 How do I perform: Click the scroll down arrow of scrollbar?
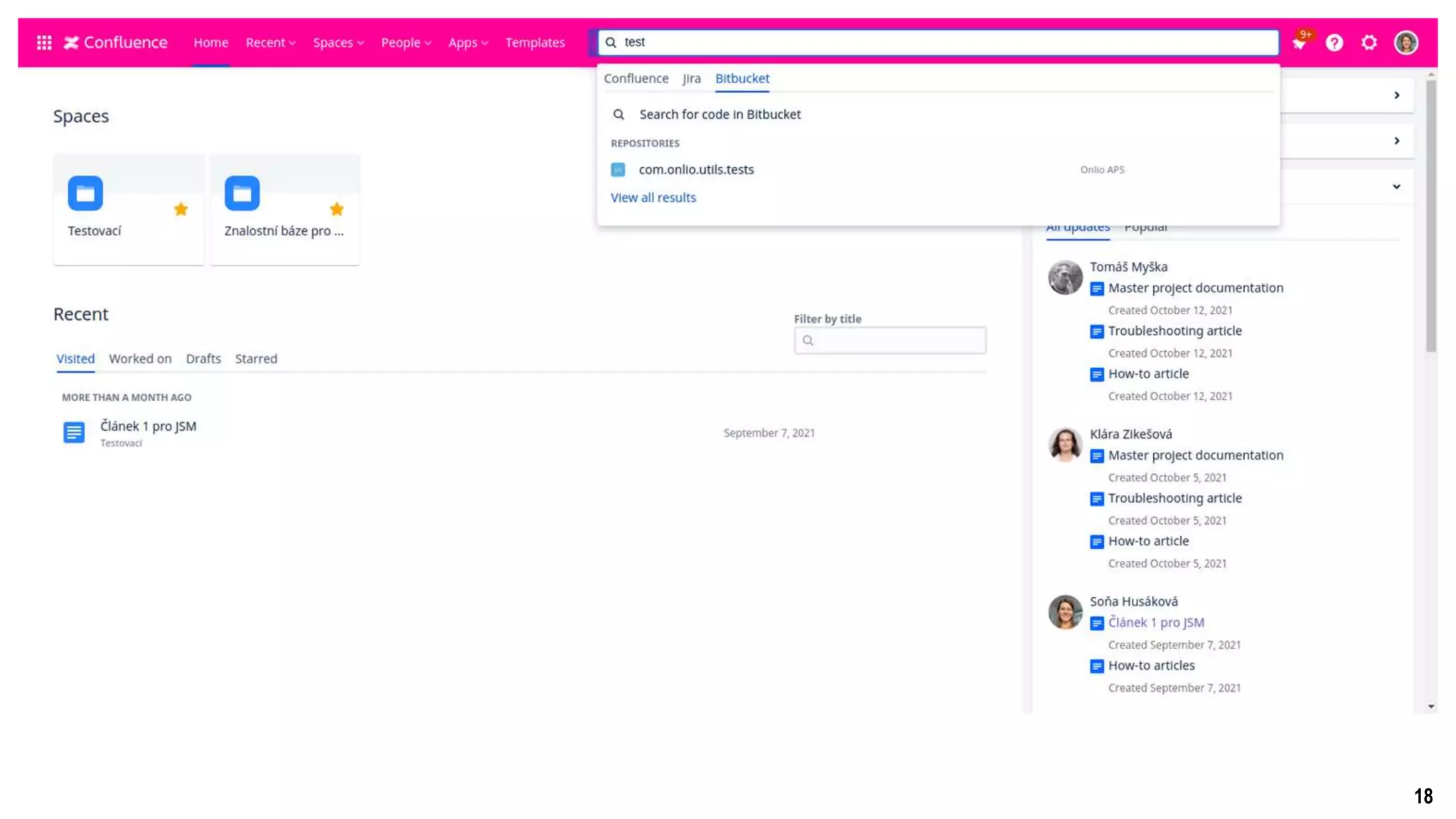click(x=1431, y=707)
